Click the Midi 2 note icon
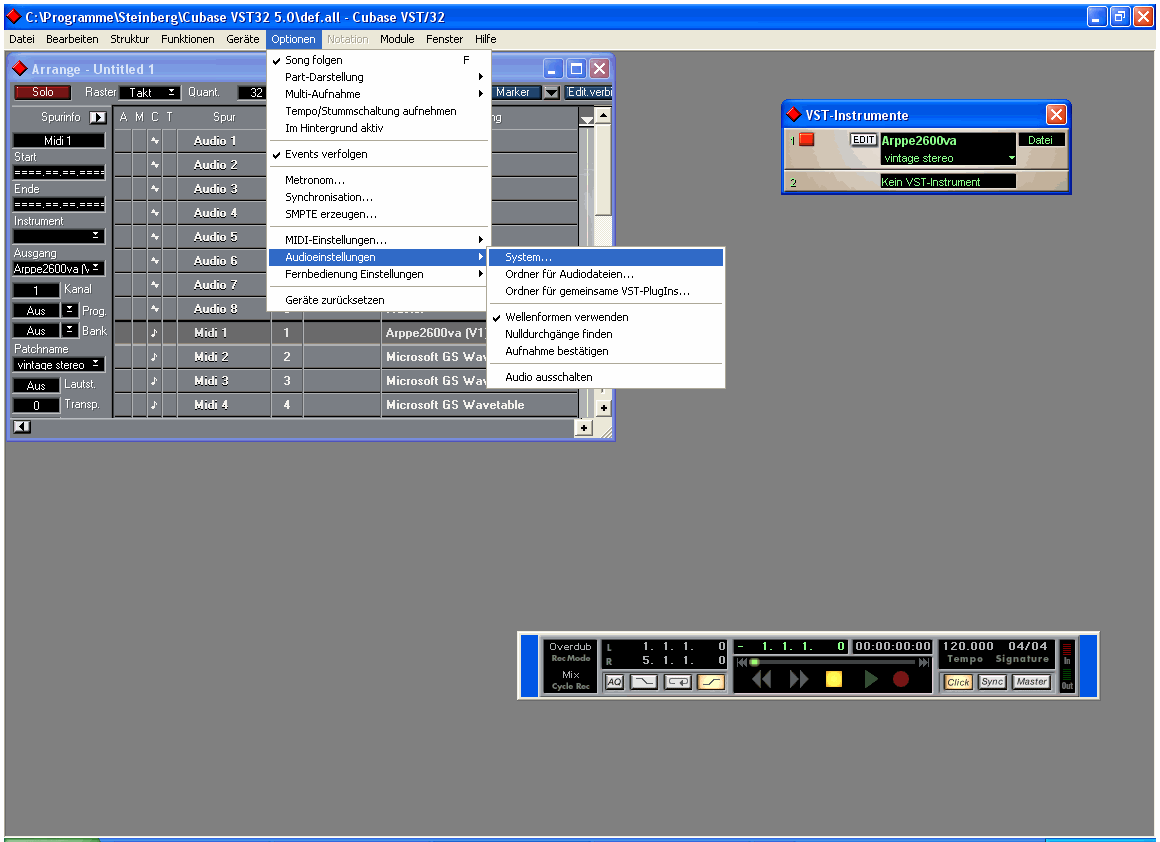1160x842 pixels. (x=155, y=357)
